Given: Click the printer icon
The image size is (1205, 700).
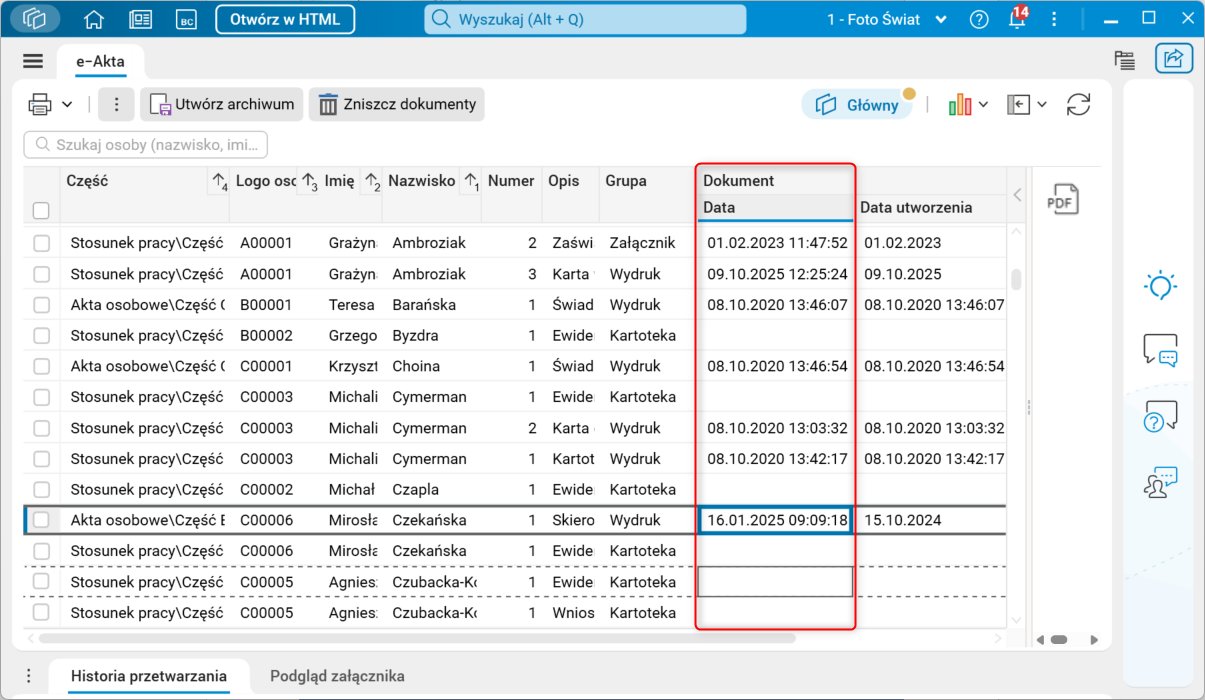Looking at the screenshot, I should [x=40, y=104].
